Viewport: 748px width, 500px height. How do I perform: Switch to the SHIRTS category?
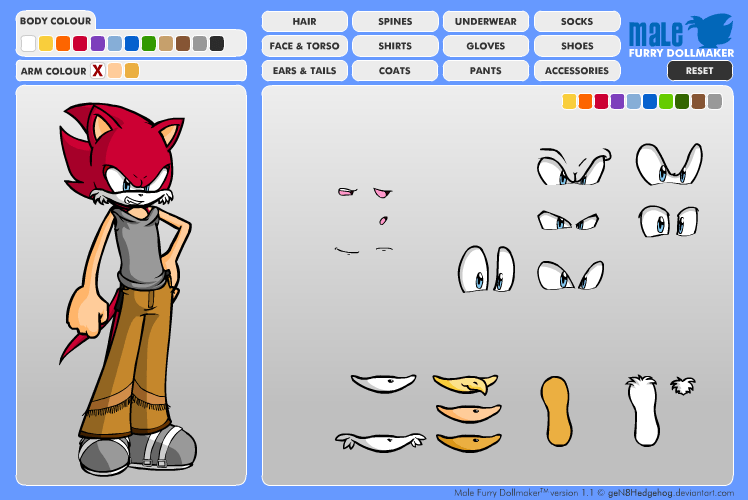pyautogui.click(x=395, y=46)
